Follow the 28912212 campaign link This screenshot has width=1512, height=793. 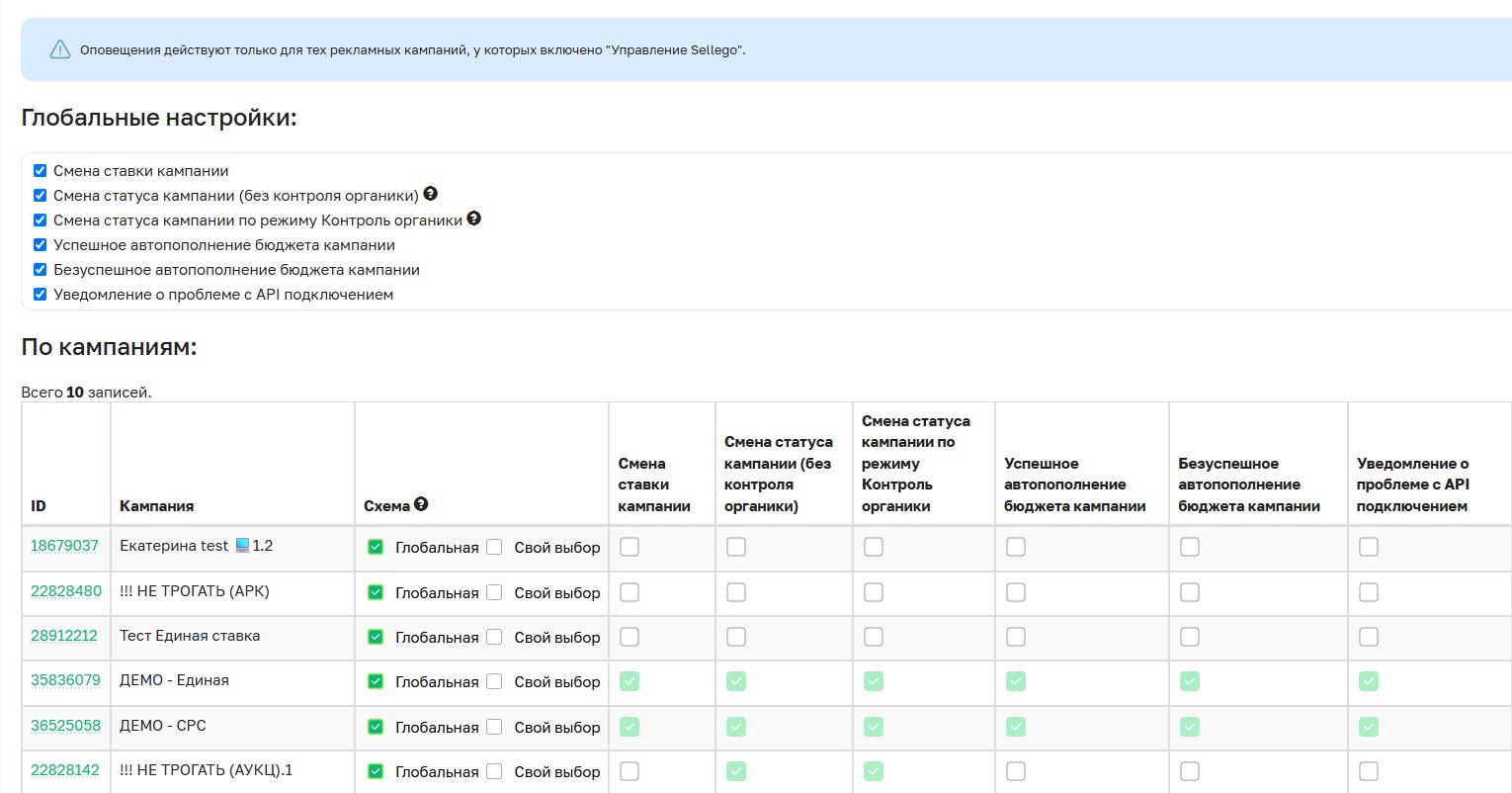pyautogui.click(x=64, y=636)
